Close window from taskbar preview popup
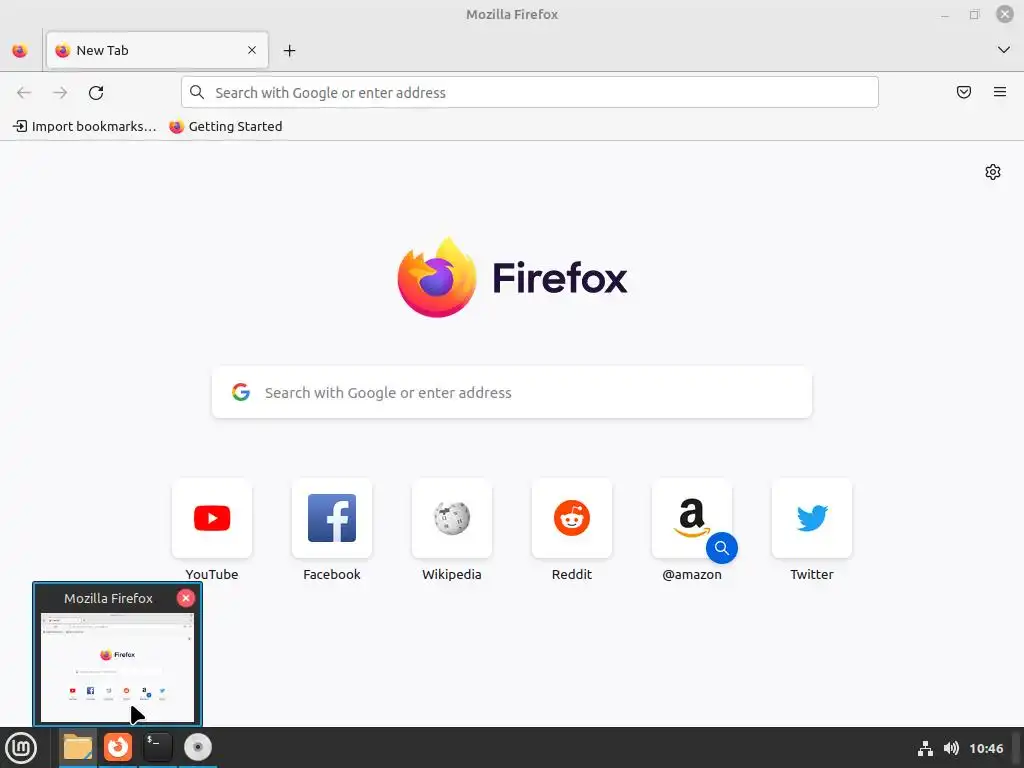The height and width of the screenshot is (768, 1024). coord(185,598)
